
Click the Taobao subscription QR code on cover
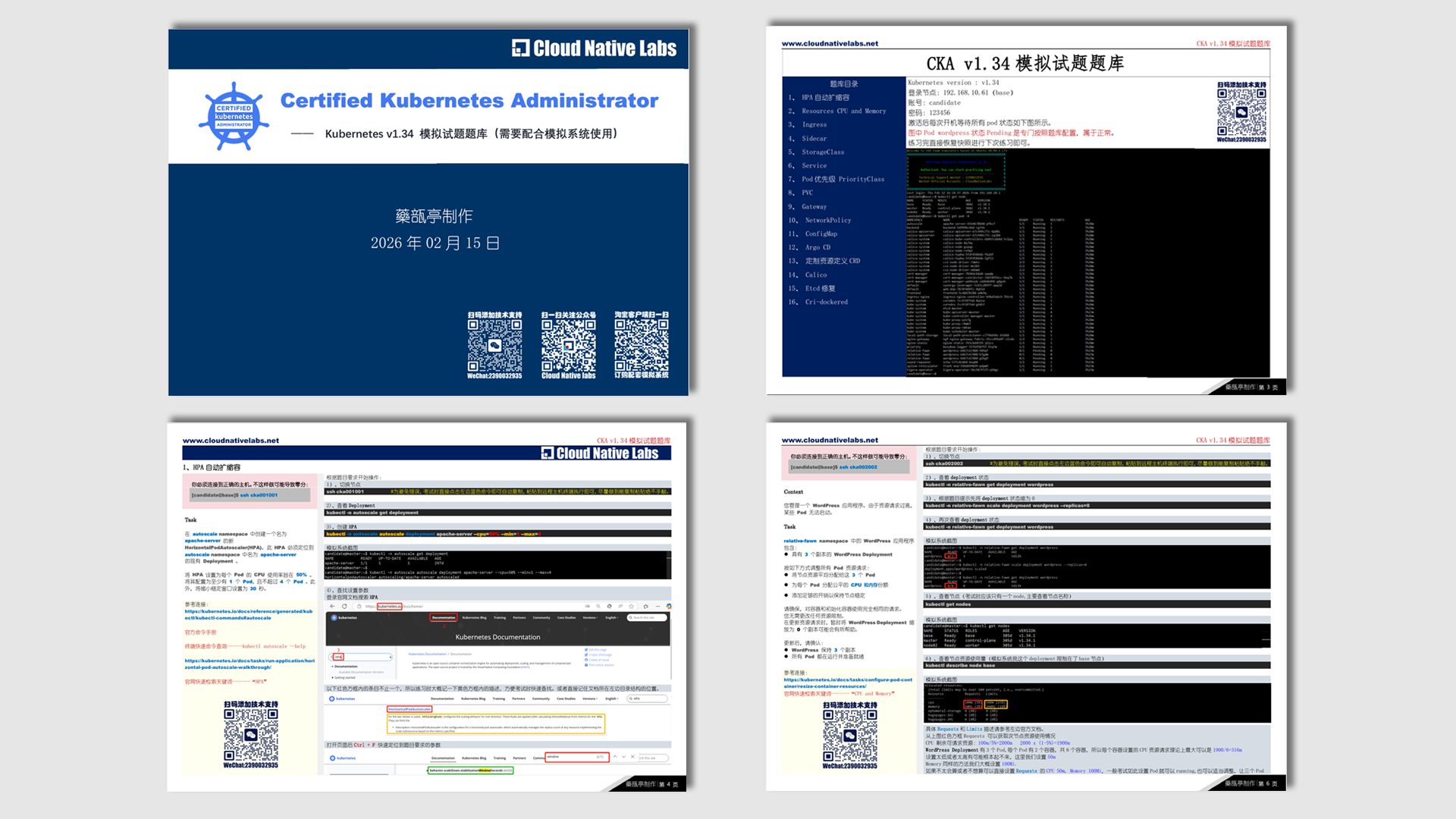coord(642,346)
